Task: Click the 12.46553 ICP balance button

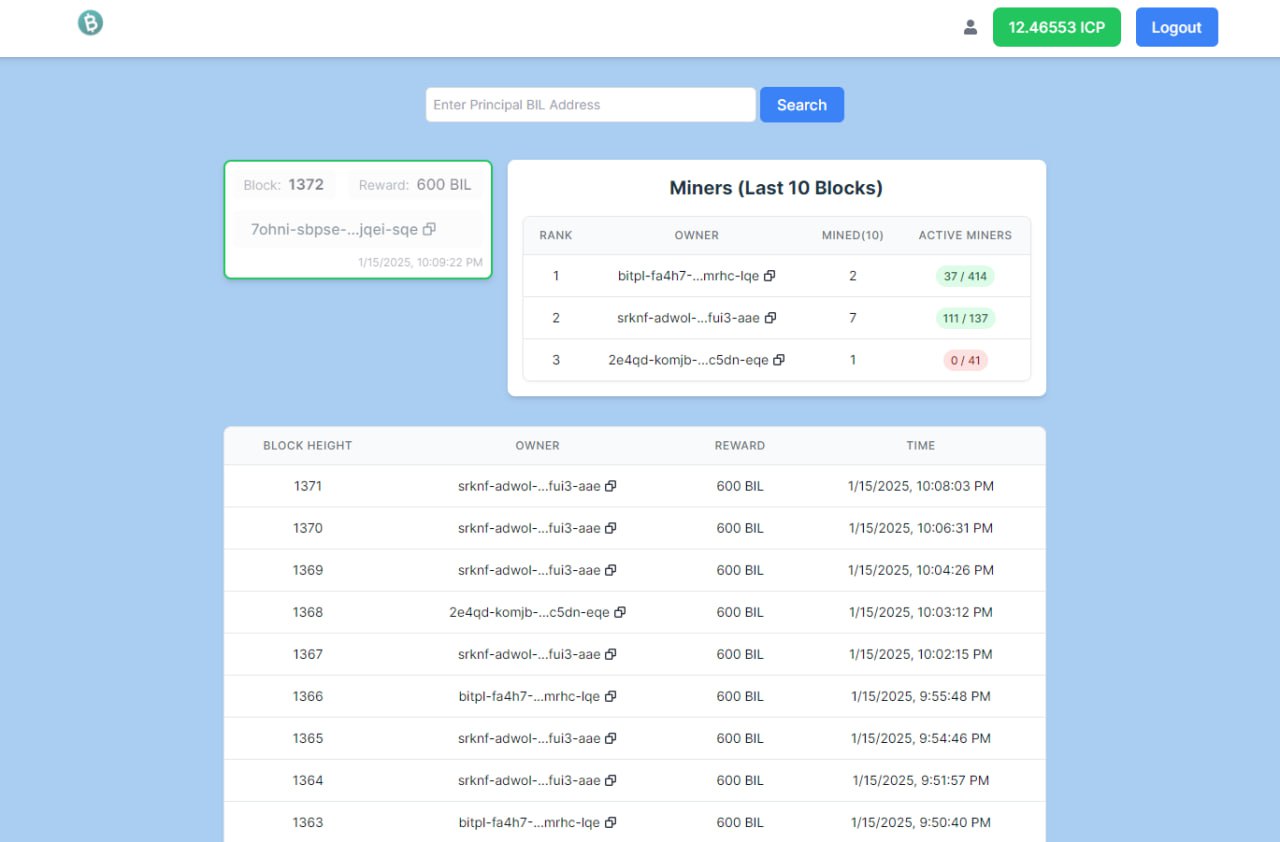Action: pyautogui.click(x=1057, y=27)
